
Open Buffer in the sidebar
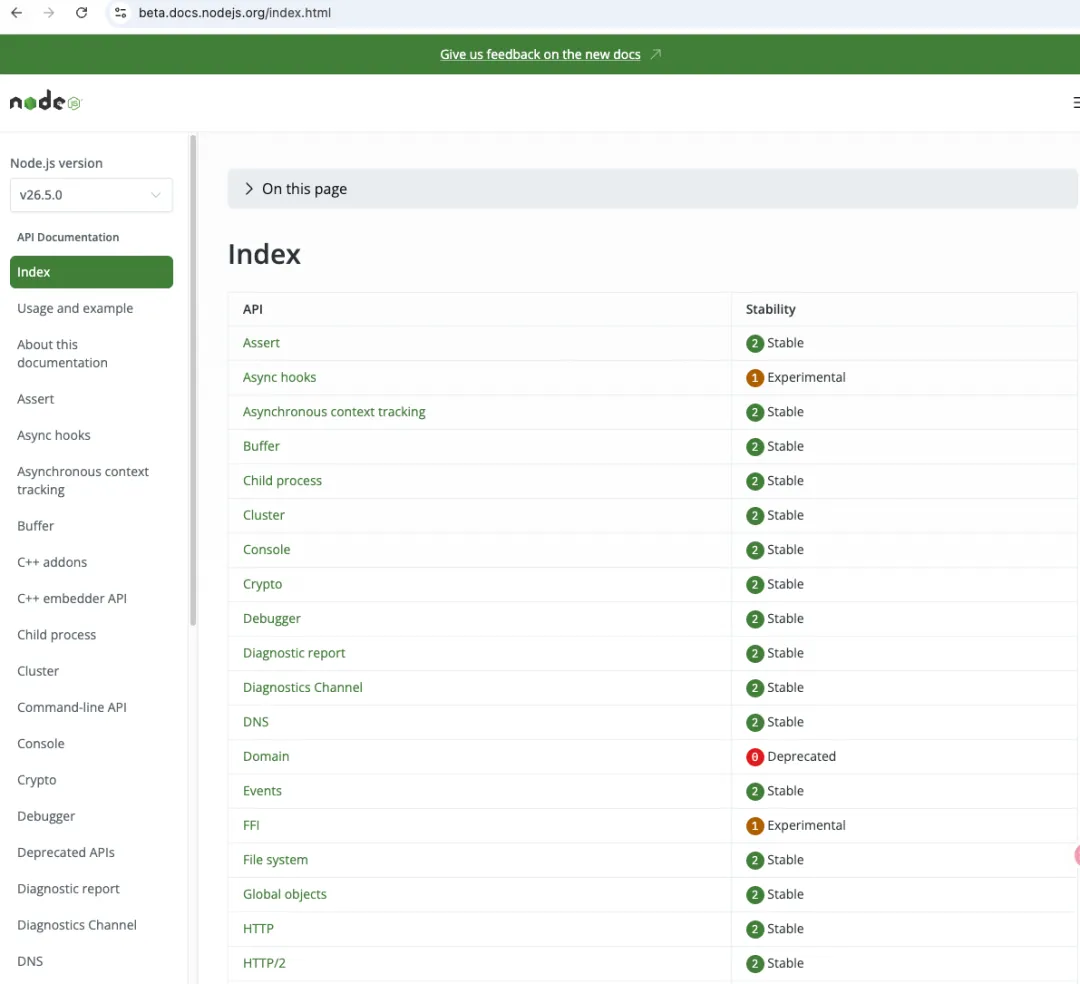[x=35, y=526]
